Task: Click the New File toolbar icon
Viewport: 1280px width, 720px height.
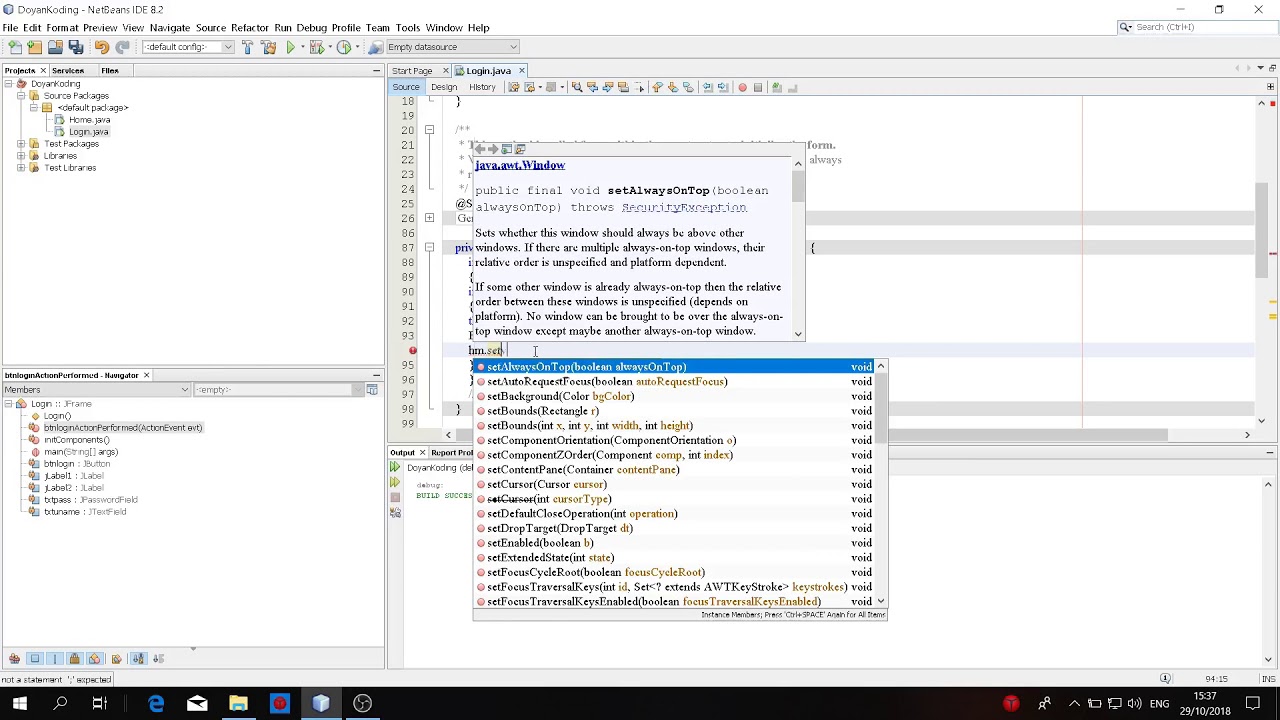Action: 14,47
